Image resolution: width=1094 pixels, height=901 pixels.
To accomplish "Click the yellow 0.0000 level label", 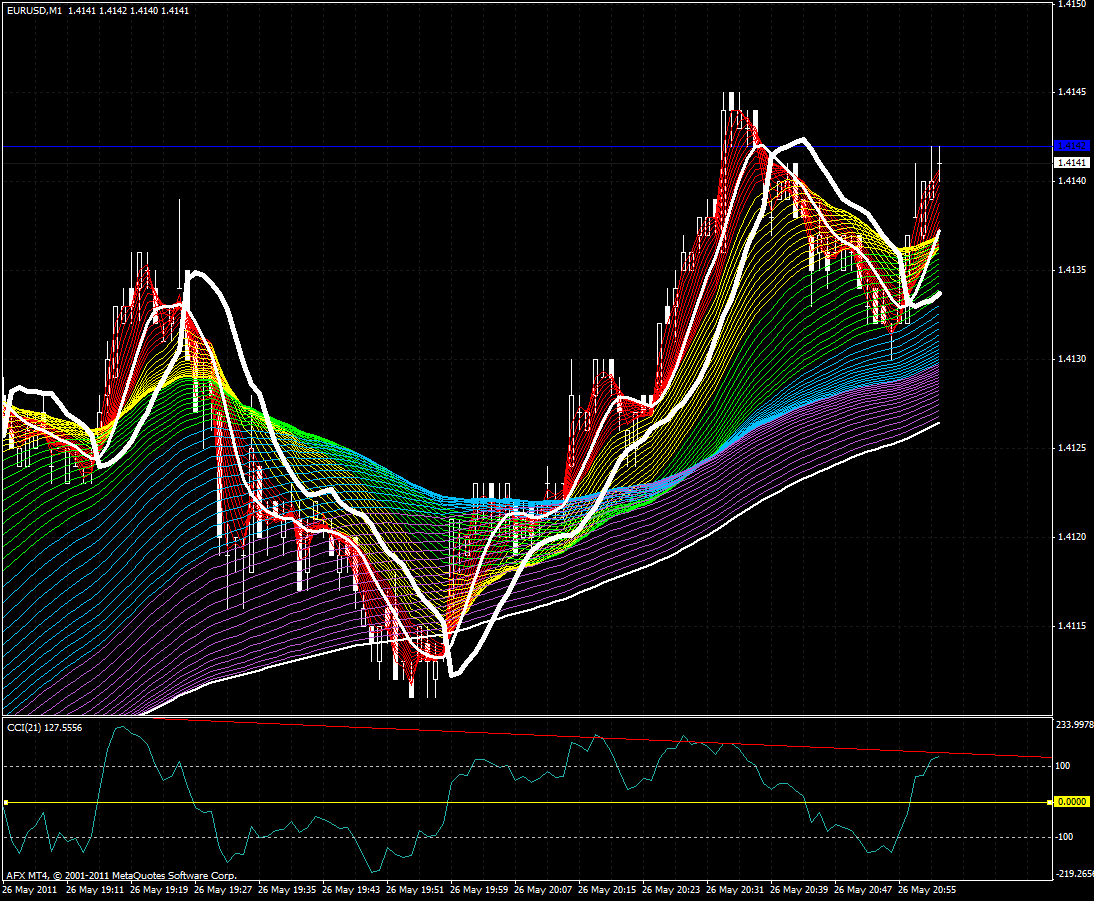I will click(1072, 802).
